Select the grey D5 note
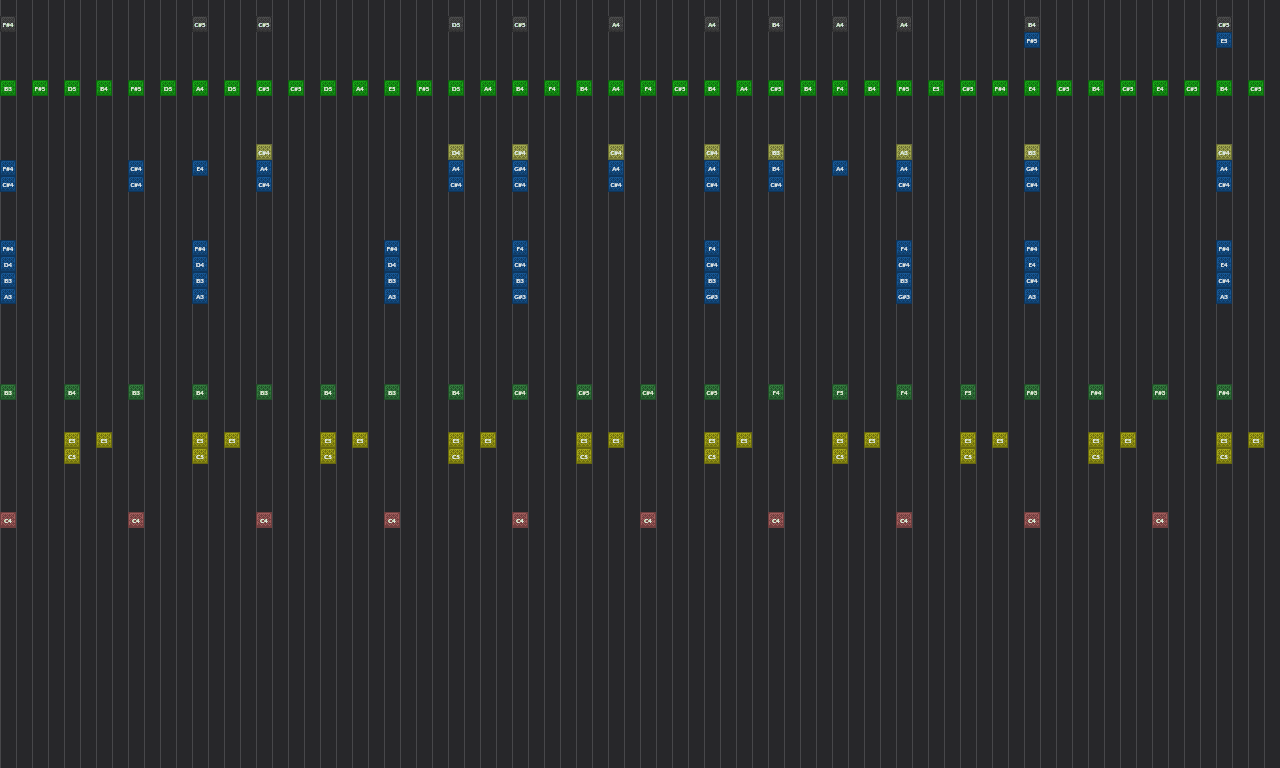Image resolution: width=1280 pixels, height=768 pixels. [456, 24]
